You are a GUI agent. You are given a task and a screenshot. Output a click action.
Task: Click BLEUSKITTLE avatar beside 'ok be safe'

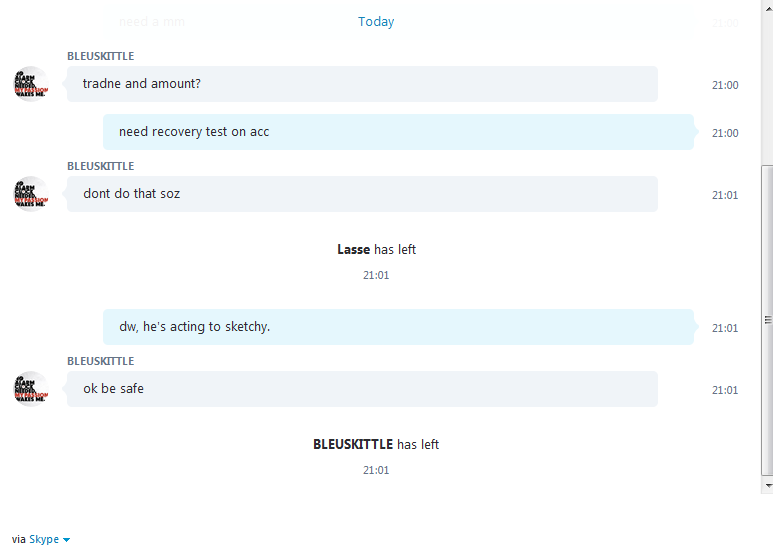pyautogui.click(x=31, y=389)
